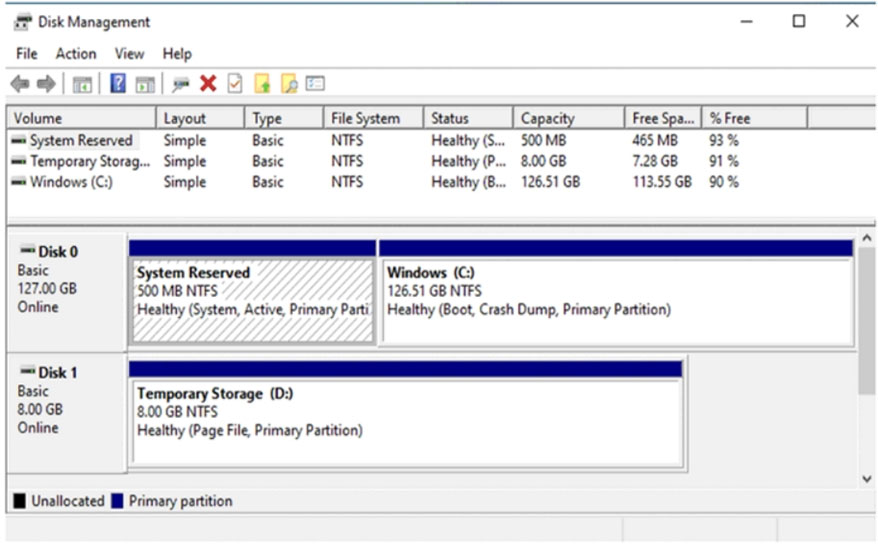
Task: Click the red X Delete icon
Action: point(208,85)
